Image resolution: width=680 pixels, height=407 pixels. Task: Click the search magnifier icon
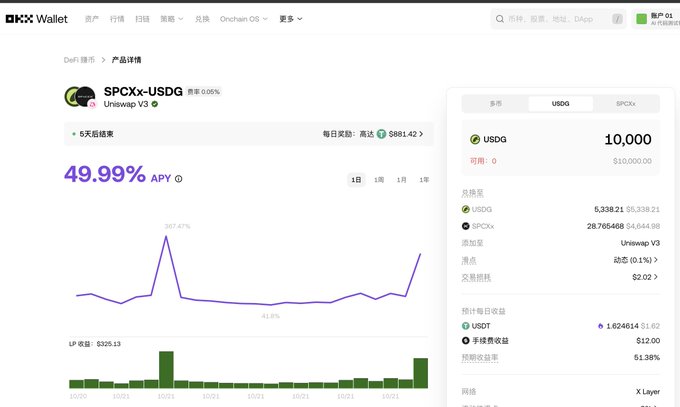click(500, 19)
